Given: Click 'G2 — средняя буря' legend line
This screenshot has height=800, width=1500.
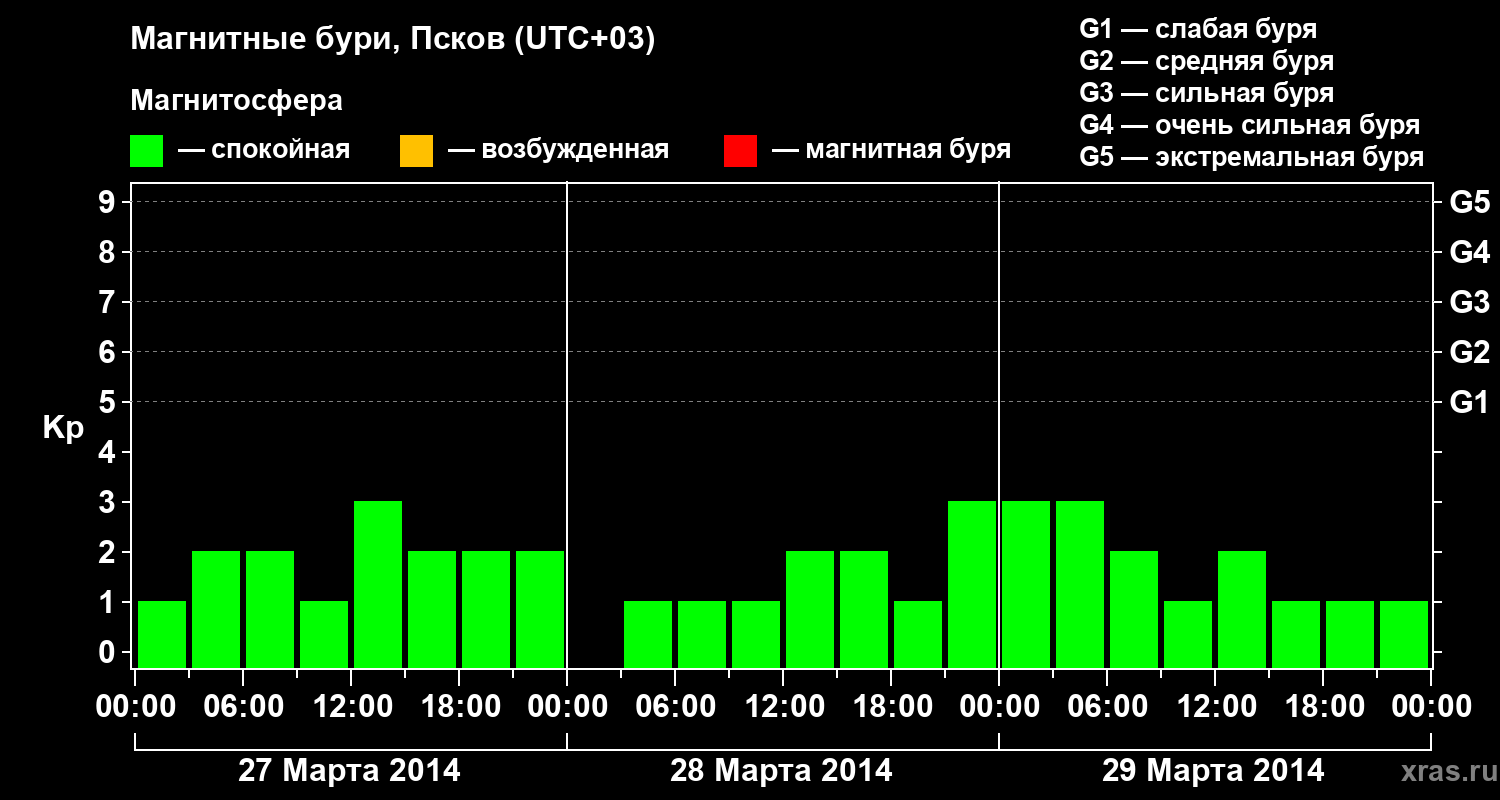Looking at the screenshot, I should click(1206, 61).
